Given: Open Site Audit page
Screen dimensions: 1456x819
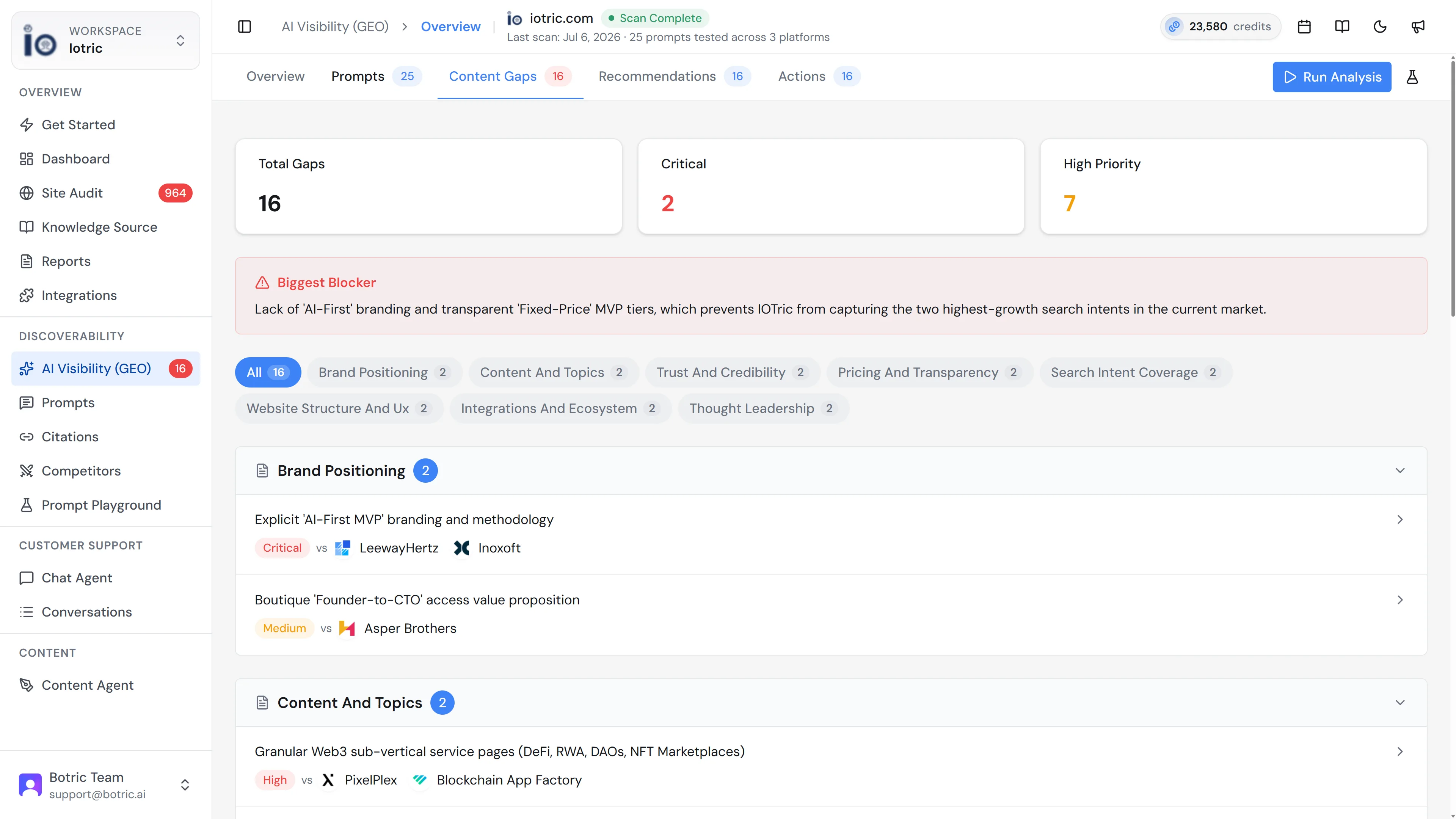Looking at the screenshot, I should (x=106, y=193).
